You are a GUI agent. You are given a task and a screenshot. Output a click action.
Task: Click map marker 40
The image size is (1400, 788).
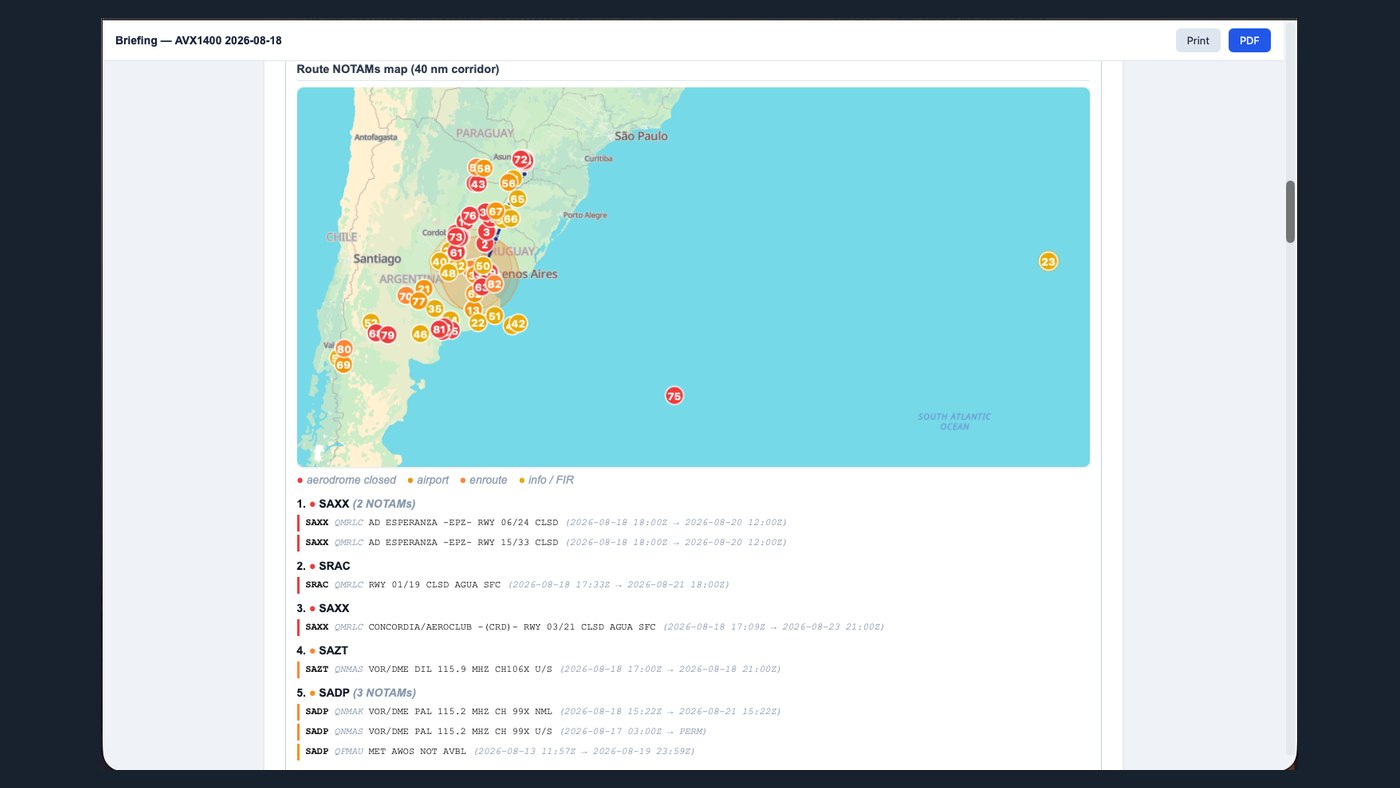point(440,262)
